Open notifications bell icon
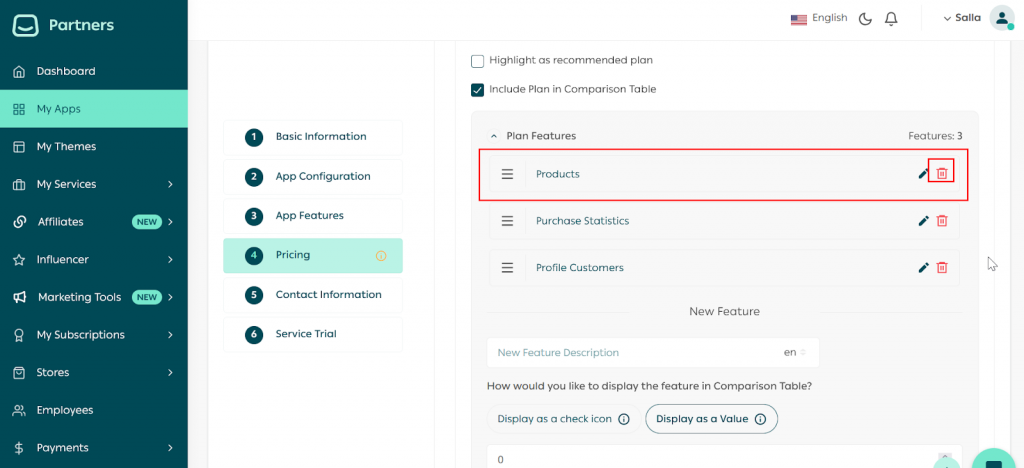 coord(891,19)
